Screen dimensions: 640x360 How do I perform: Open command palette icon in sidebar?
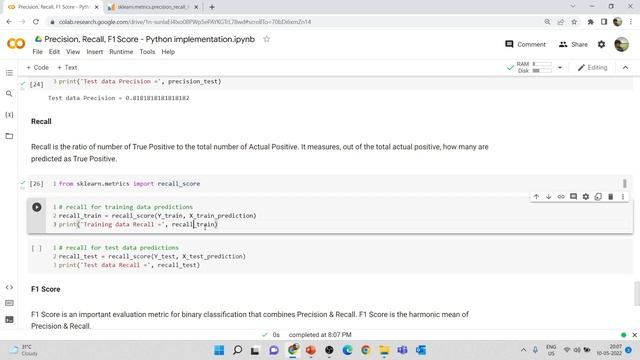tap(9, 303)
